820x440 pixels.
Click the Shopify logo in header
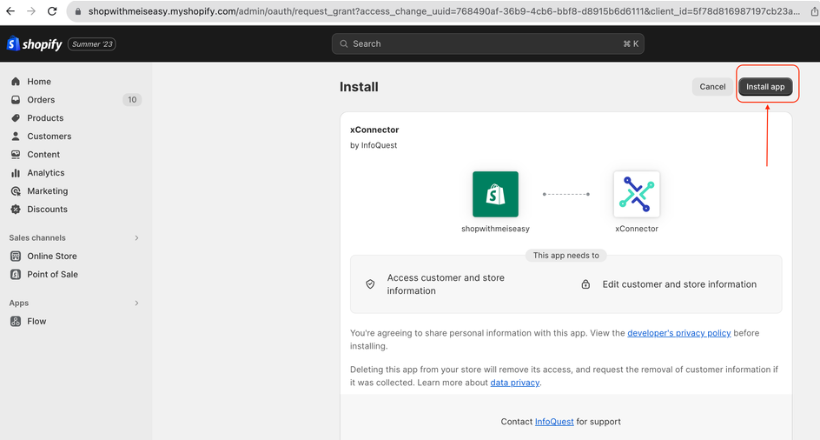(35, 44)
